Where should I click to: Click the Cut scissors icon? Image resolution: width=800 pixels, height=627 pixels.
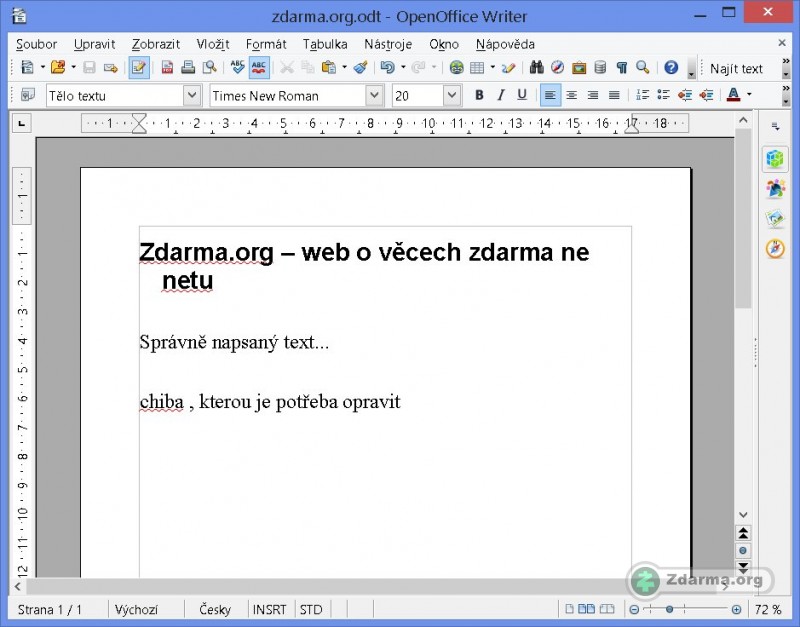click(x=287, y=67)
